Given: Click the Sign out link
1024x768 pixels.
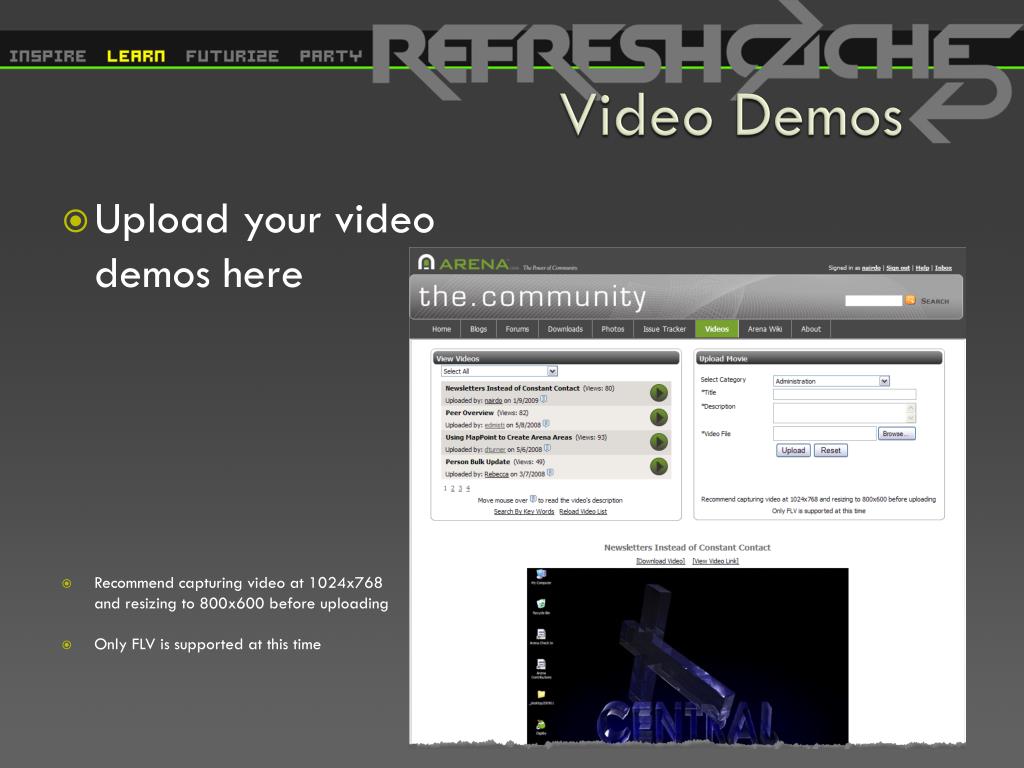Looking at the screenshot, I should click(898, 268).
